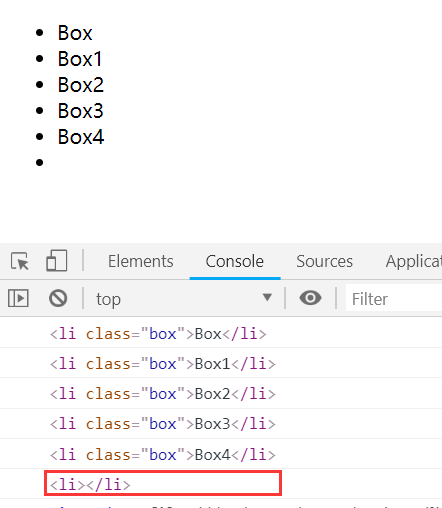Switch to the Application tab

(414, 261)
